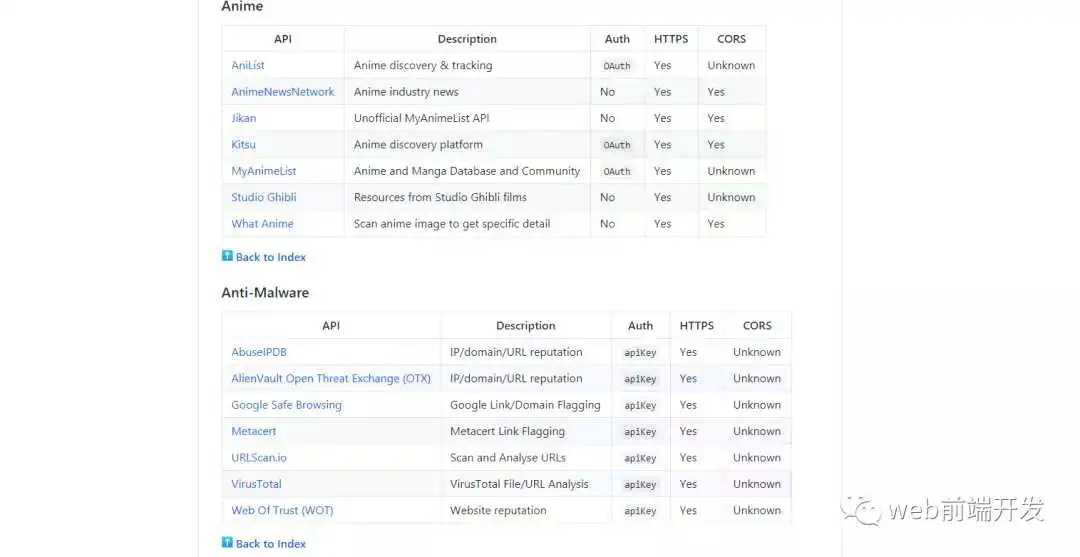Click the Anti-Malware table HTTPS header
The image size is (1080, 557).
click(697, 326)
